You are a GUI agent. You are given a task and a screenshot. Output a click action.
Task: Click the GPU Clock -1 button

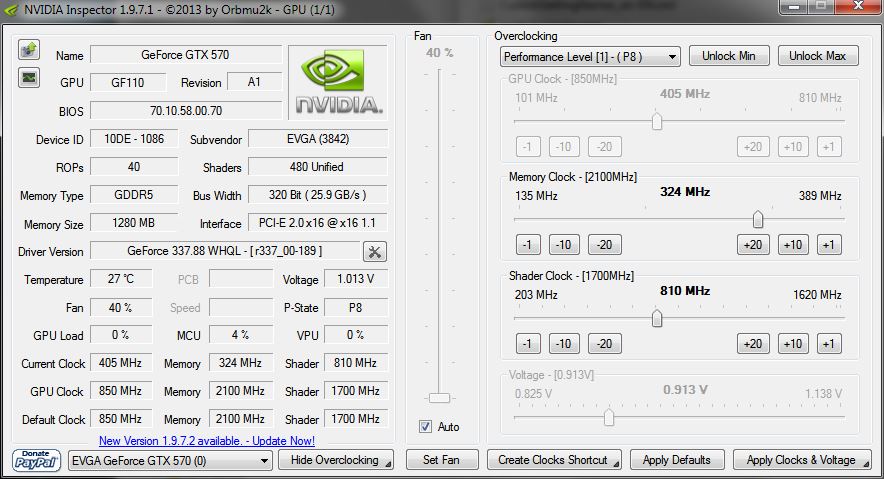(528, 147)
